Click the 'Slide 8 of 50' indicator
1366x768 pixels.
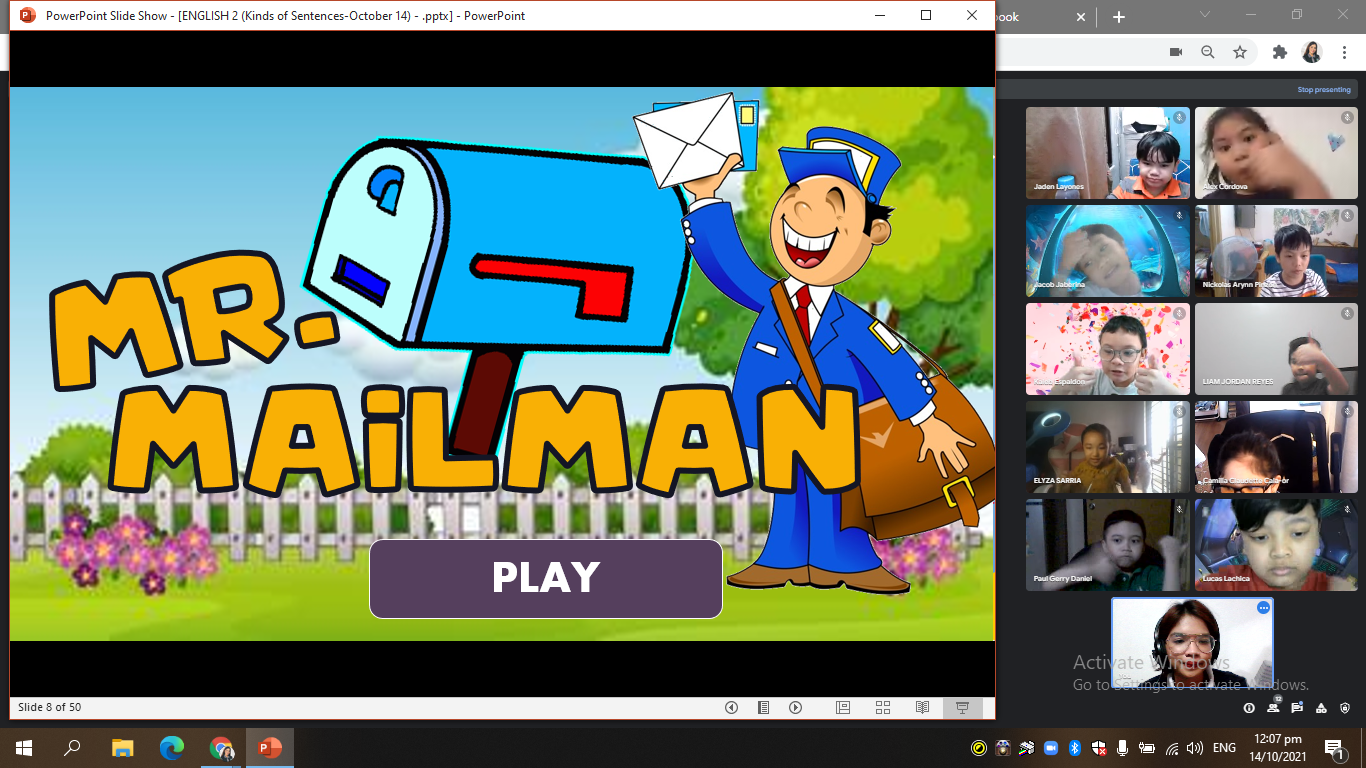coord(50,708)
